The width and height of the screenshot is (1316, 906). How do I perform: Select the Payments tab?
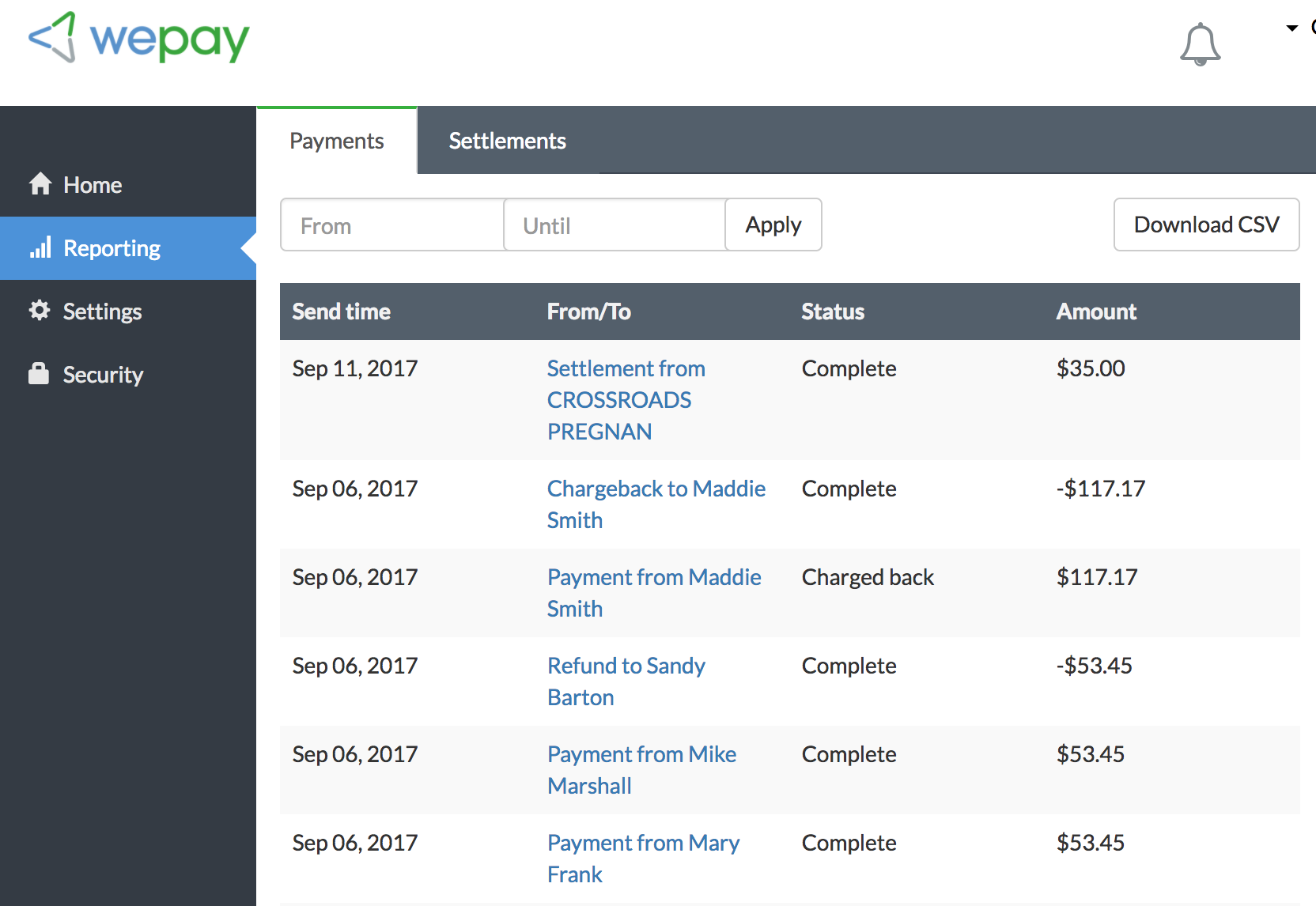(x=336, y=140)
